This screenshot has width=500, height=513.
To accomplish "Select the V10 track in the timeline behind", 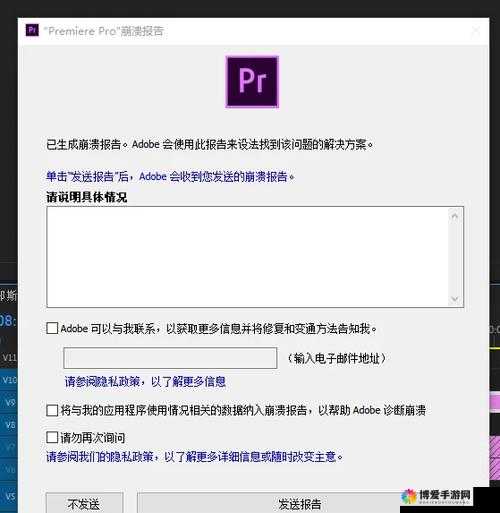I will pyautogui.click(x=9, y=380).
